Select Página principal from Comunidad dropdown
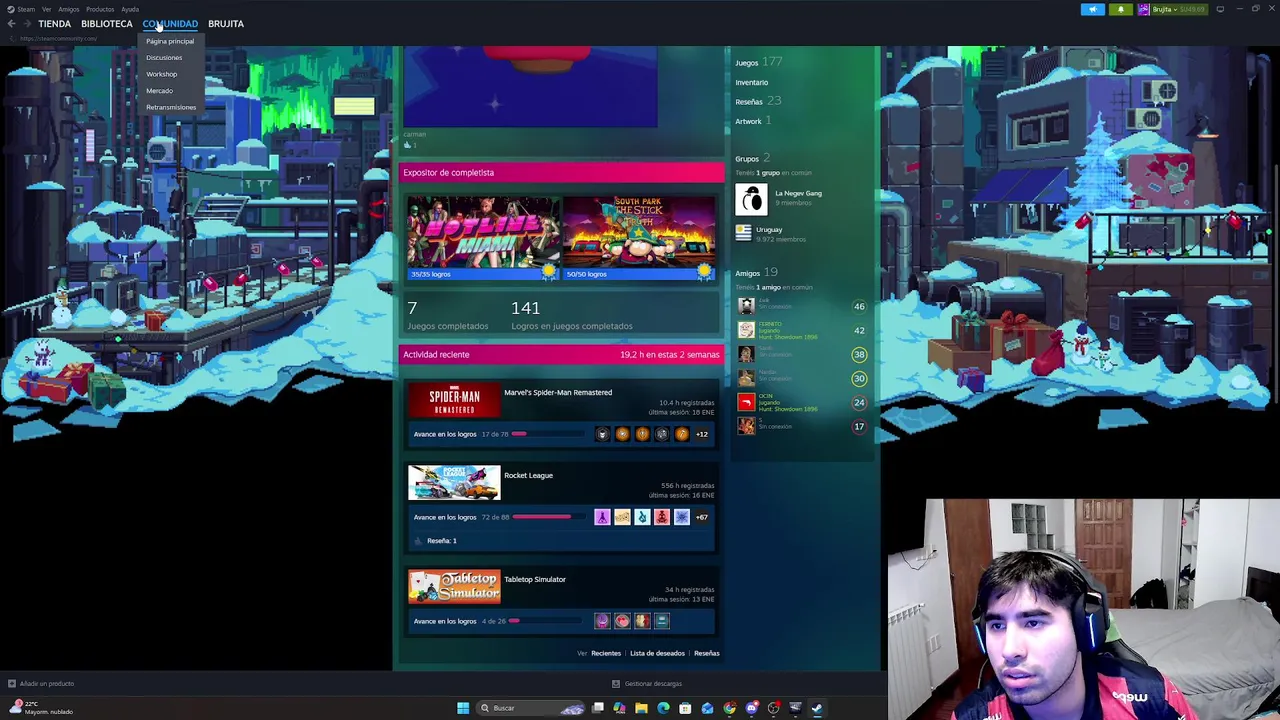This screenshot has width=1280, height=720. pyautogui.click(x=170, y=41)
